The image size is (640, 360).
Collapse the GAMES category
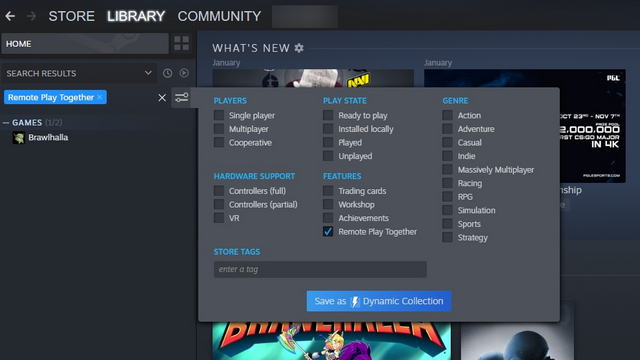tap(6, 122)
